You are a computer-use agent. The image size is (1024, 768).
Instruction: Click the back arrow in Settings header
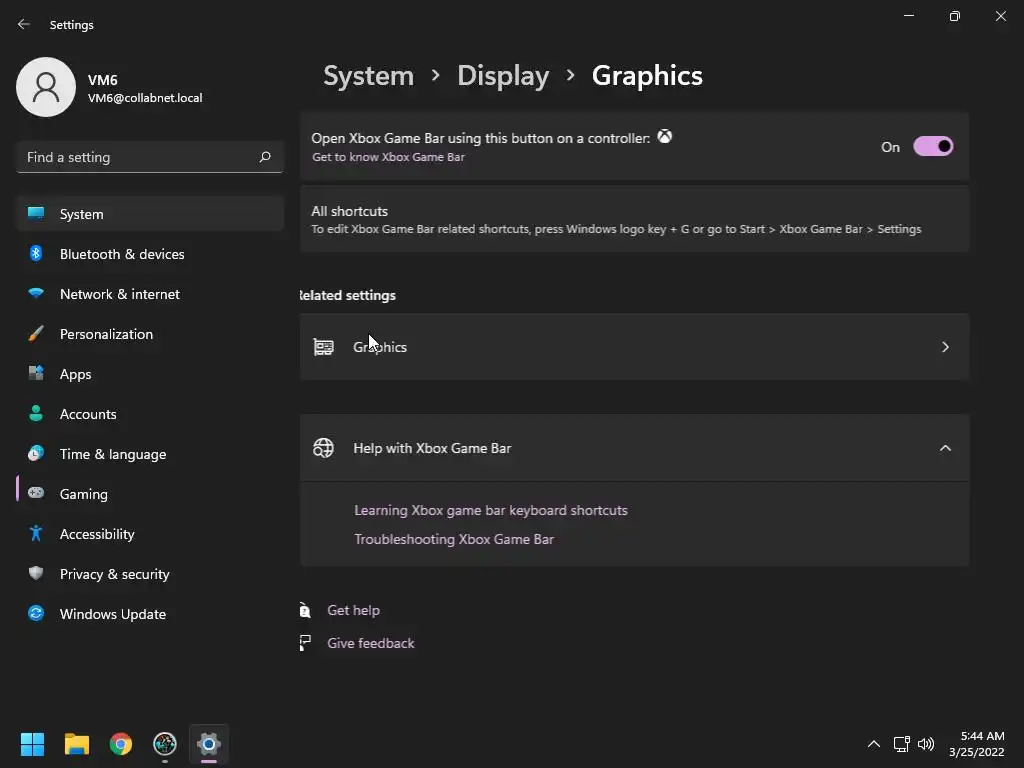coord(24,24)
